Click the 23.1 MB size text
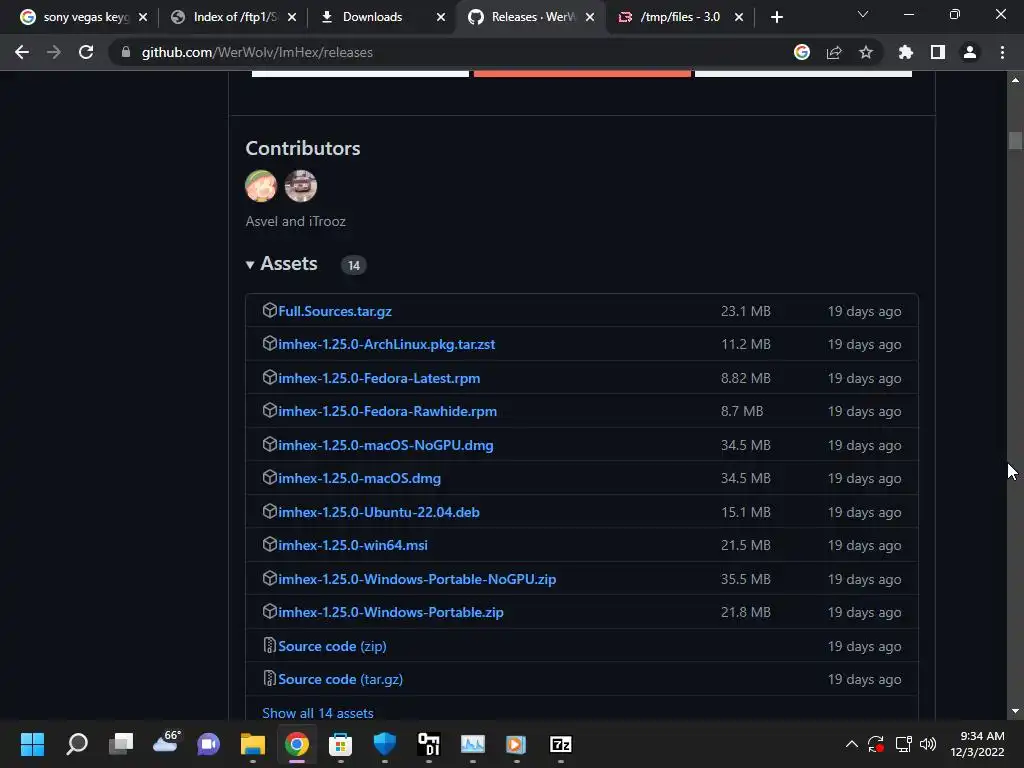Image resolution: width=1024 pixels, height=768 pixels. click(x=746, y=311)
